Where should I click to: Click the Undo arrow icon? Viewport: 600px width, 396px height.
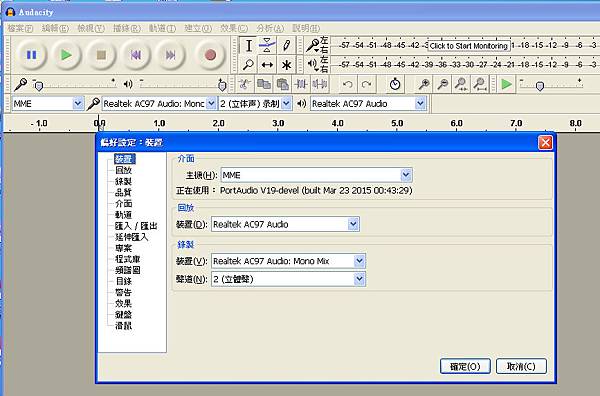[348, 84]
